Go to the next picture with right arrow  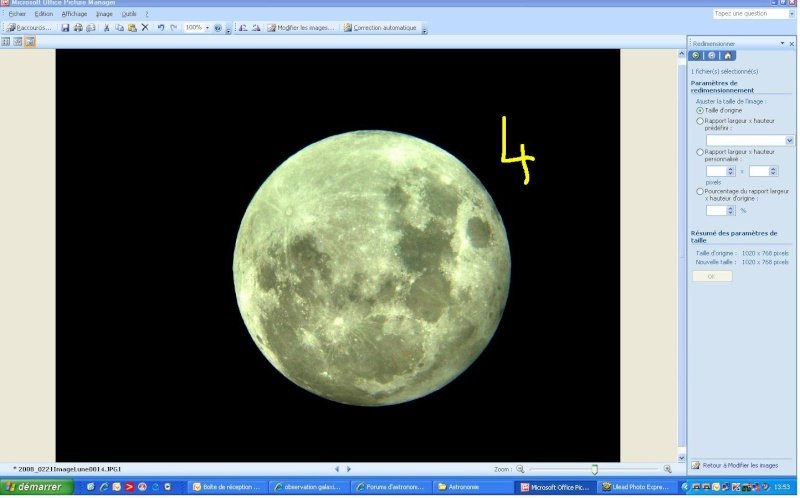(x=350, y=470)
